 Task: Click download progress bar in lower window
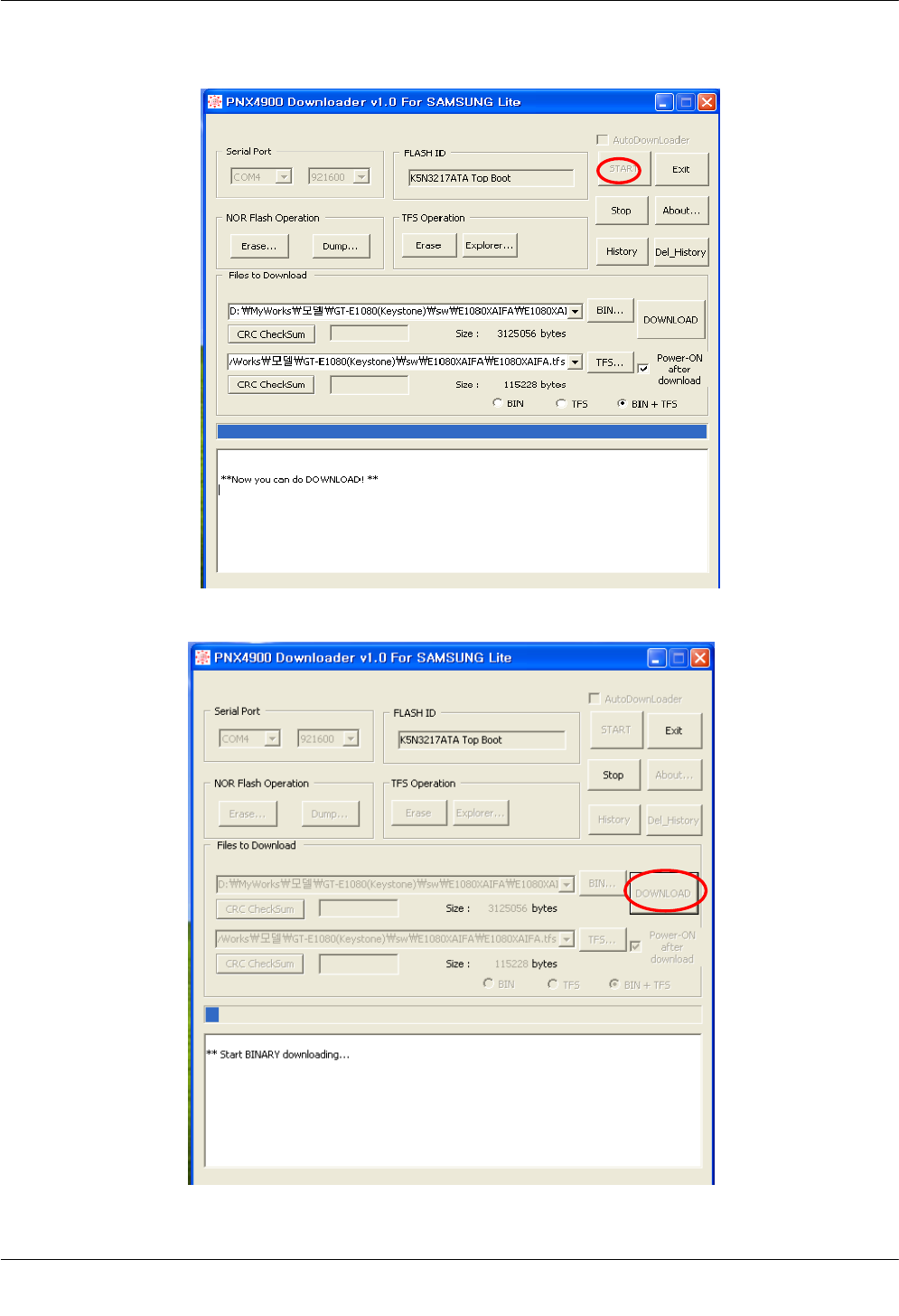pyautogui.click(x=453, y=1014)
